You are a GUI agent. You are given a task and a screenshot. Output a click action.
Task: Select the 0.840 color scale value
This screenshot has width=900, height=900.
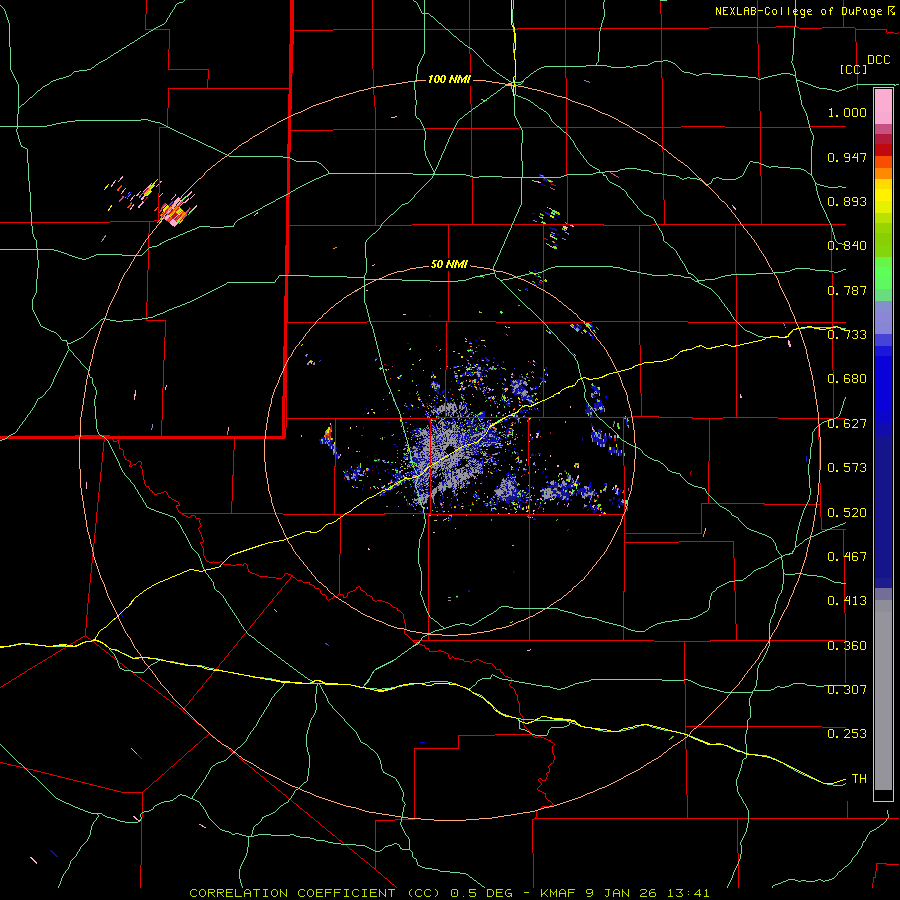(x=847, y=246)
